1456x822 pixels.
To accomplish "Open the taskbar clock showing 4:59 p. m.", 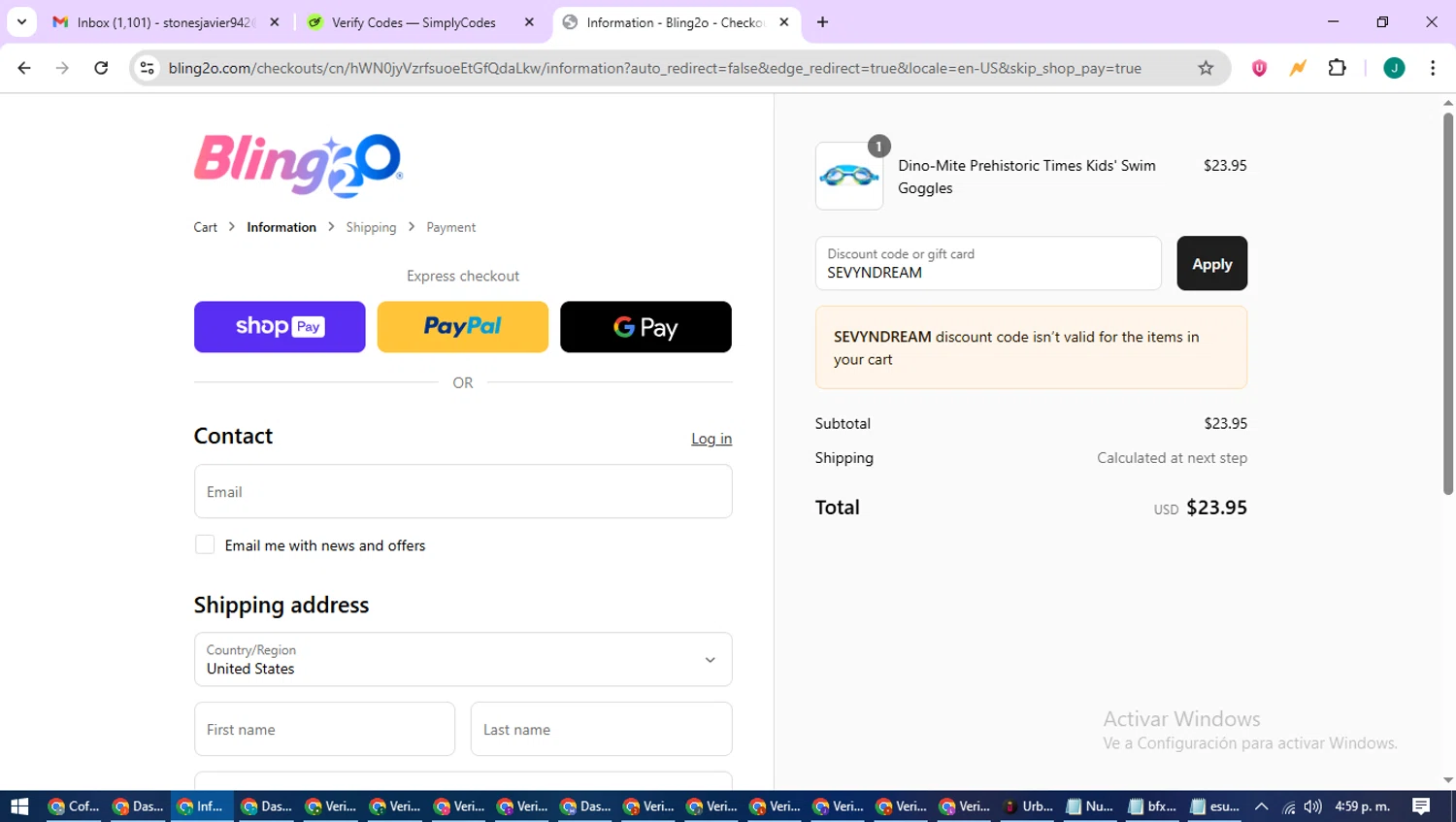I will coord(1363,806).
